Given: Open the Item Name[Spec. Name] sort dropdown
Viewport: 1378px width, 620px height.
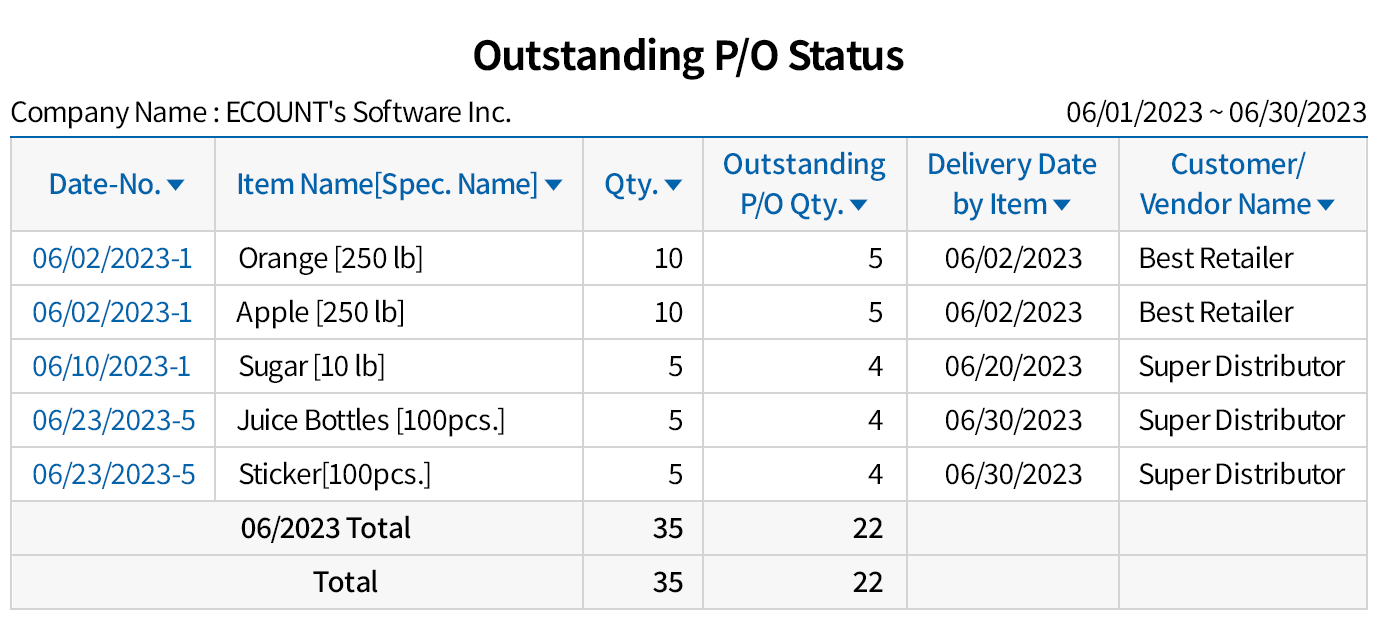Looking at the screenshot, I should pyautogui.click(x=553, y=185).
